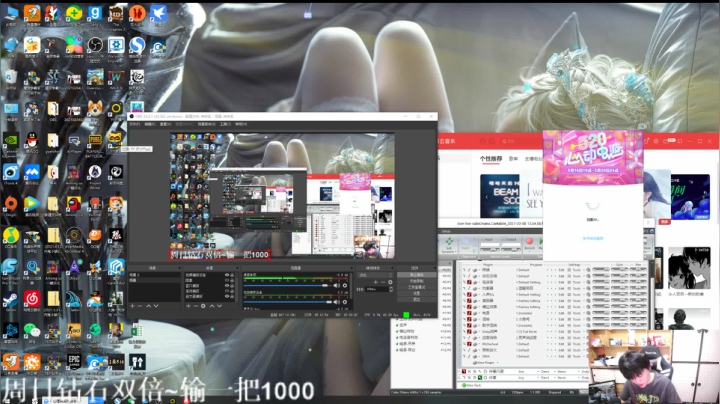Viewport: 720px width, 404px height.
Task: Open the Garry's Mod desktop icon
Action: point(95,14)
